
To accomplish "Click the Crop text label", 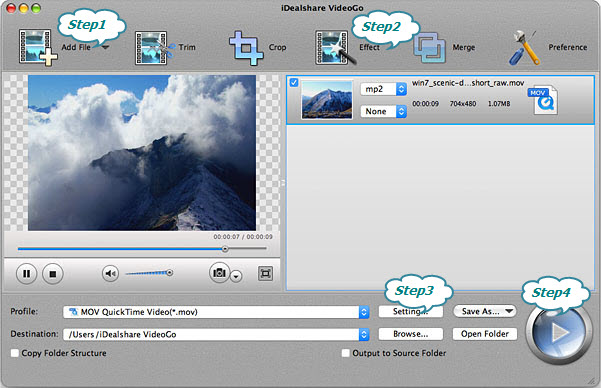I will click(x=277, y=47).
